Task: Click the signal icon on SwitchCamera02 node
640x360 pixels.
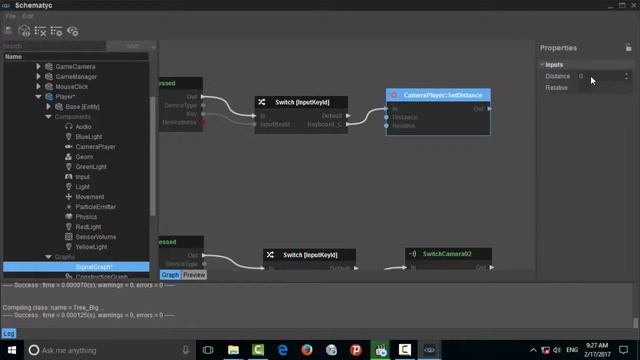Action: click(412, 254)
